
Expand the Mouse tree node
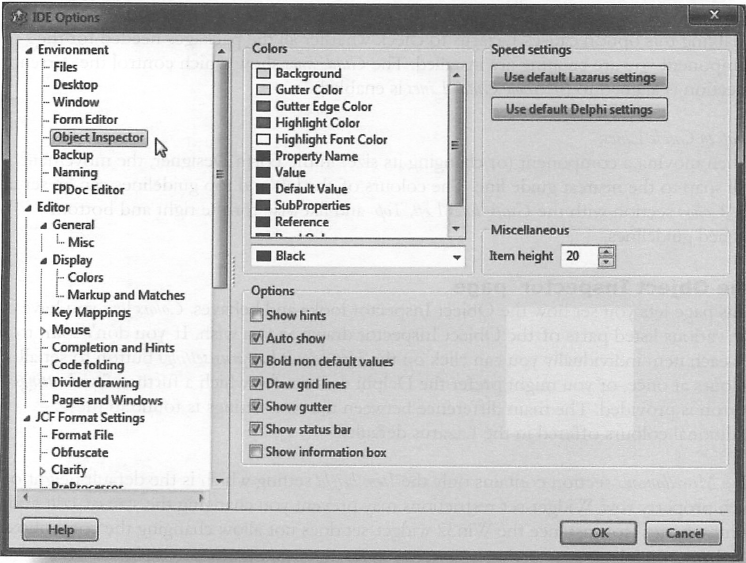[x=42, y=330]
